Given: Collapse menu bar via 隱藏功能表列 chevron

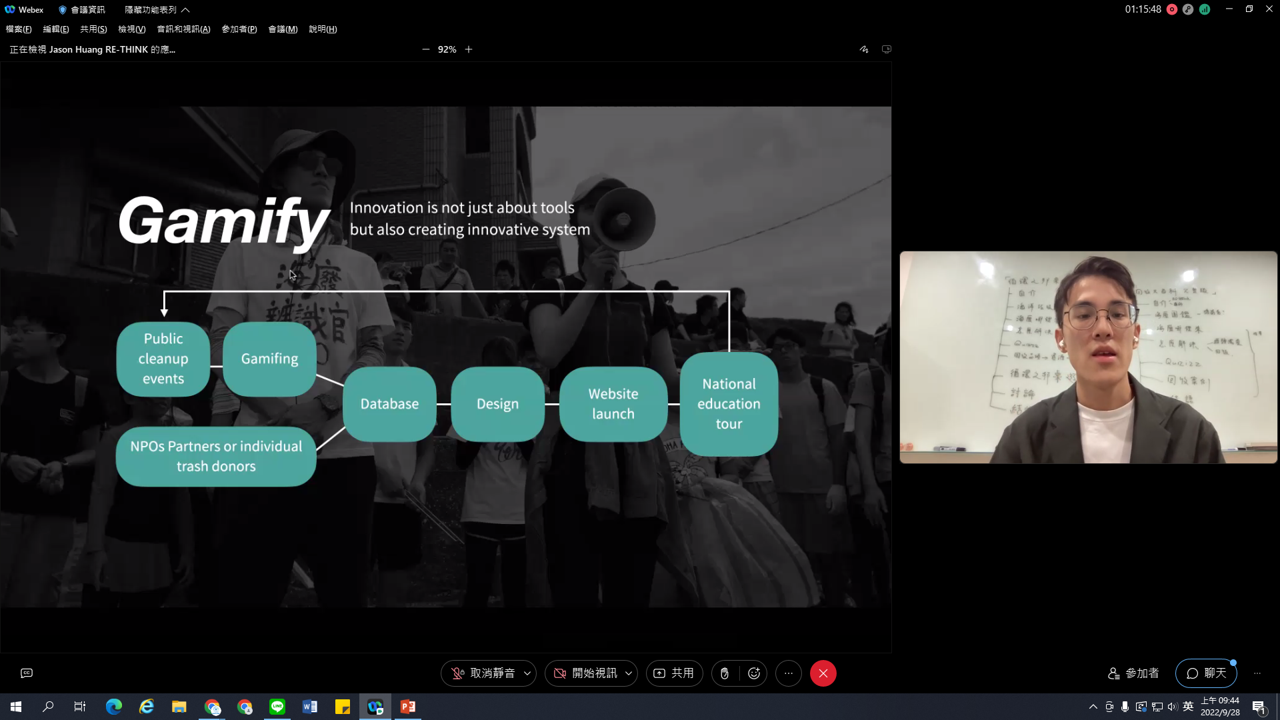Looking at the screenshot, I should coord(185,10).
